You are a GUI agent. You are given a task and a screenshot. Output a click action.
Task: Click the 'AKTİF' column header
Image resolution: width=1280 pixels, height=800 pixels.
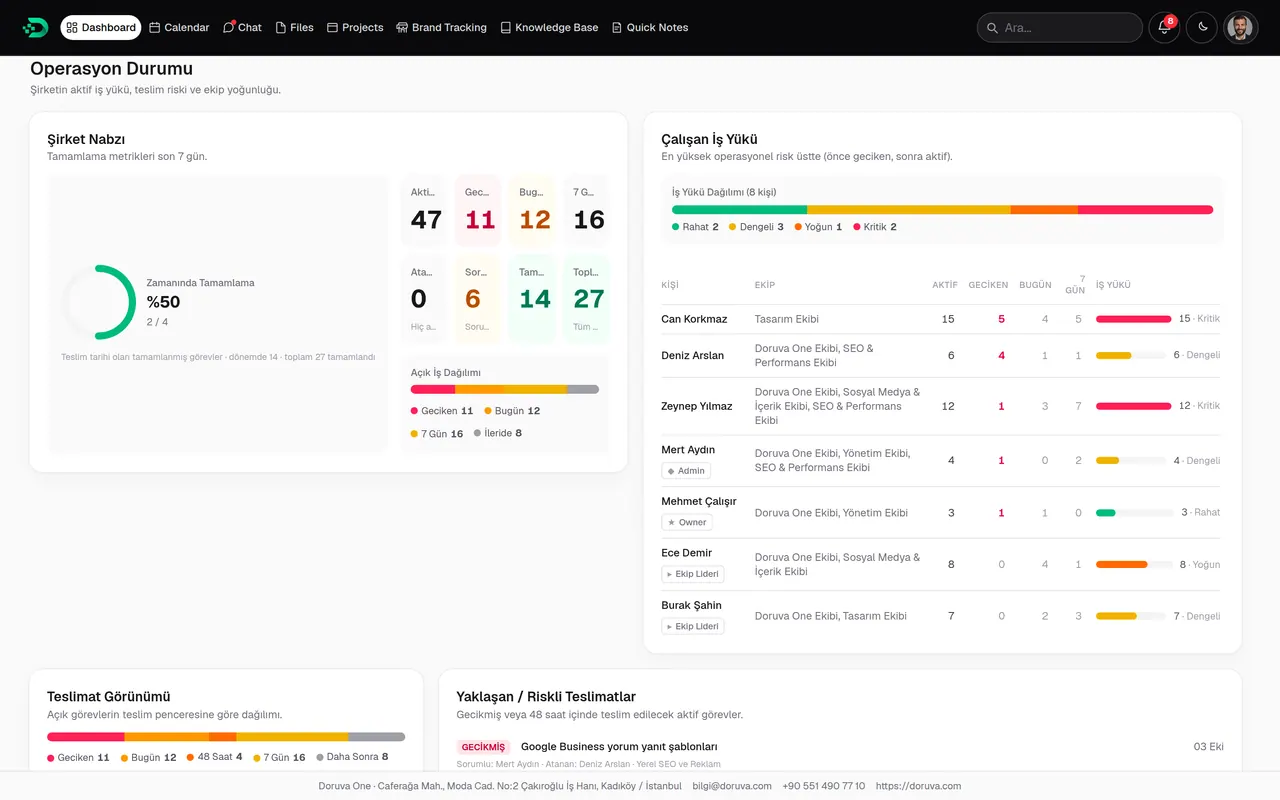pos(945,285)
